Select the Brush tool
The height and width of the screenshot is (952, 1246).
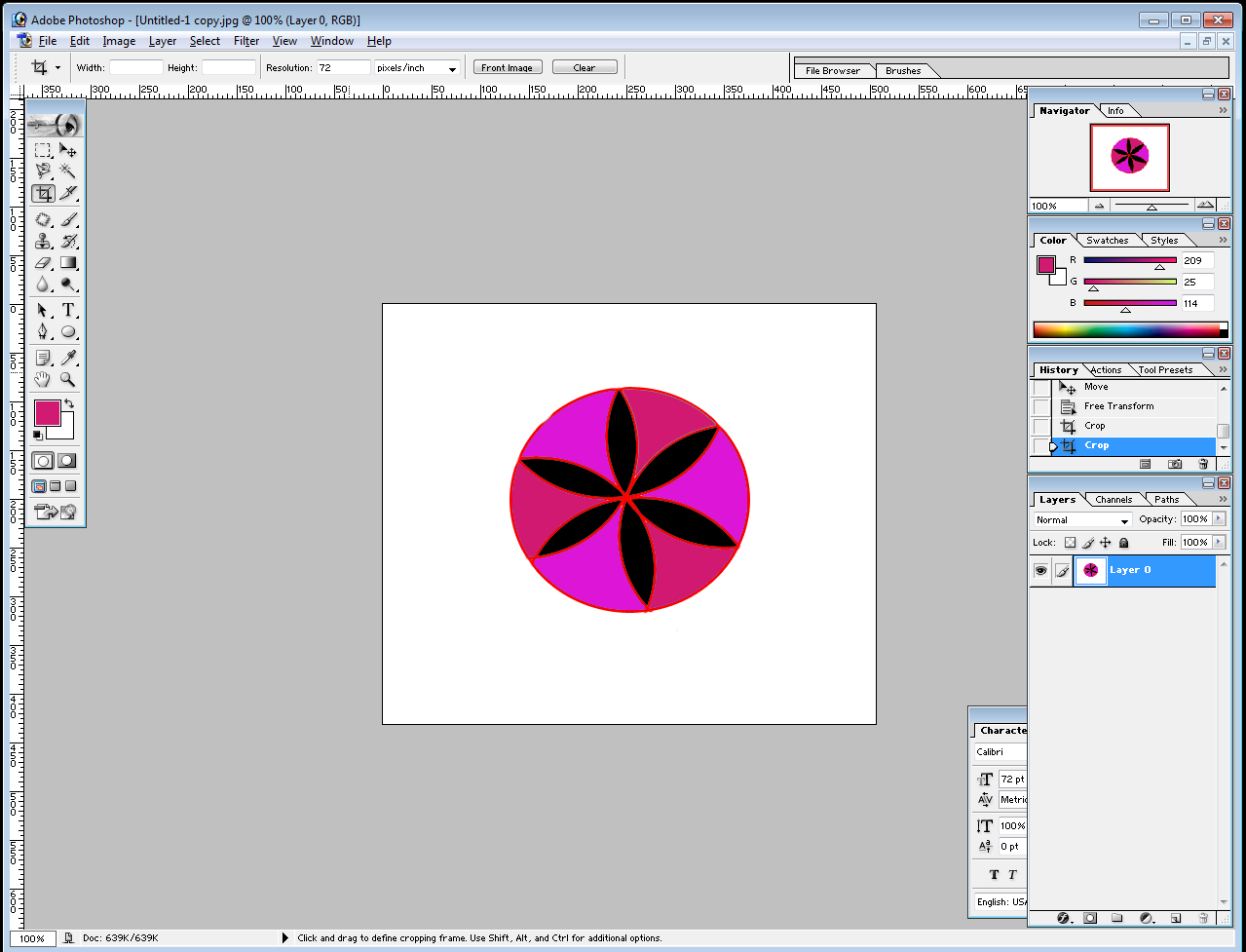point(68,220)
